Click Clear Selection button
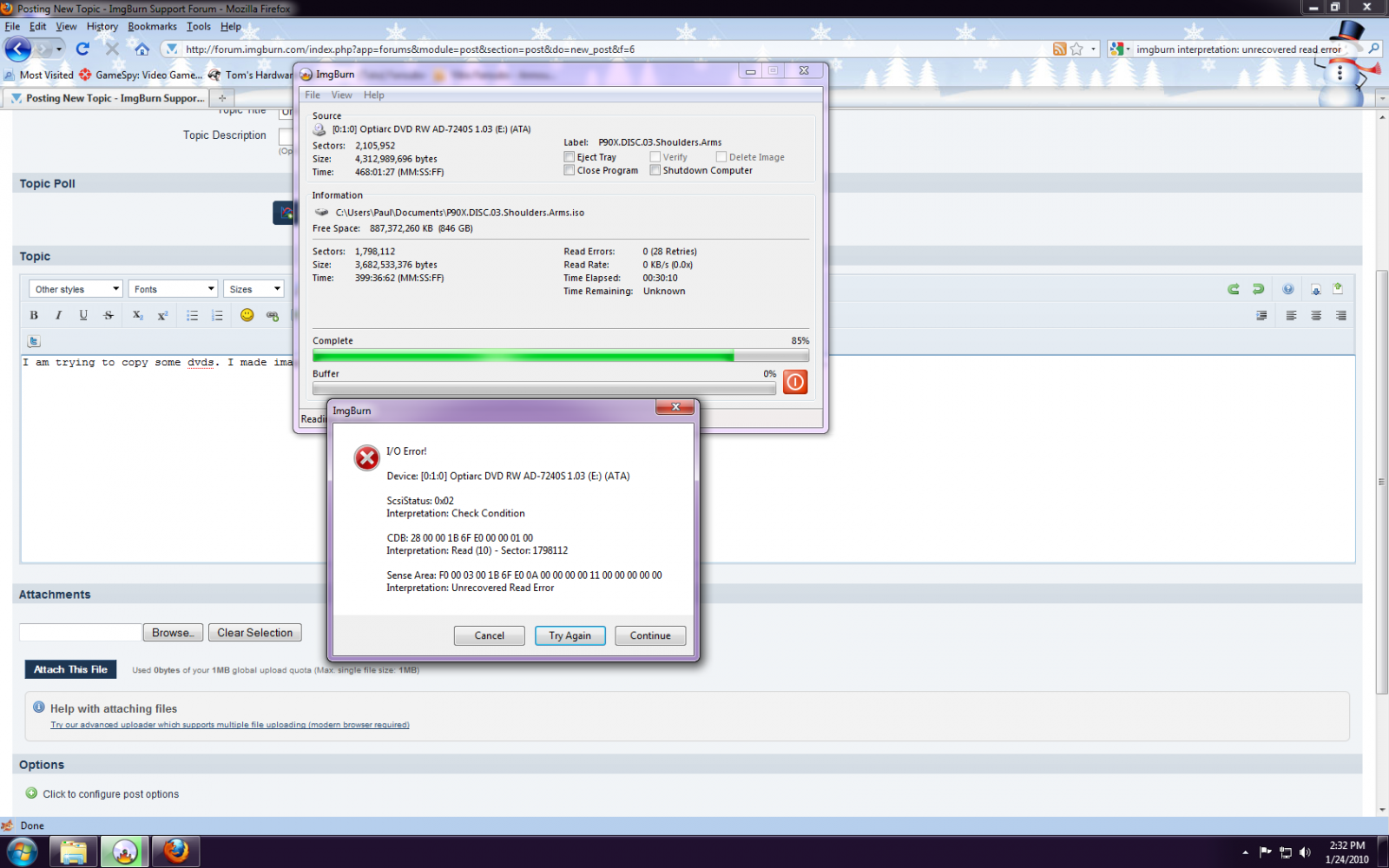This screenshot has width=1389, height=868. tap(255, 633)
